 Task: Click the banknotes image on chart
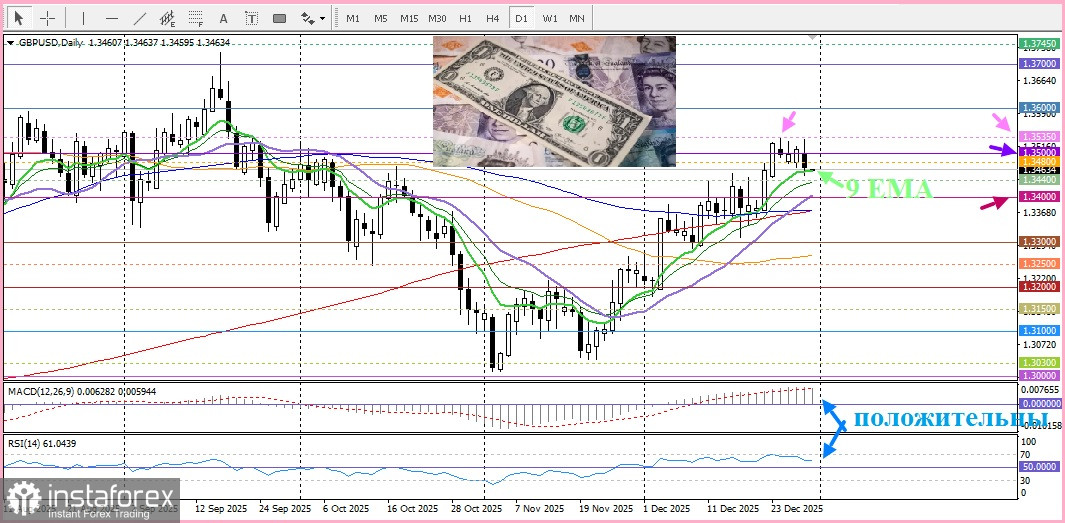[x=554, y=101]
